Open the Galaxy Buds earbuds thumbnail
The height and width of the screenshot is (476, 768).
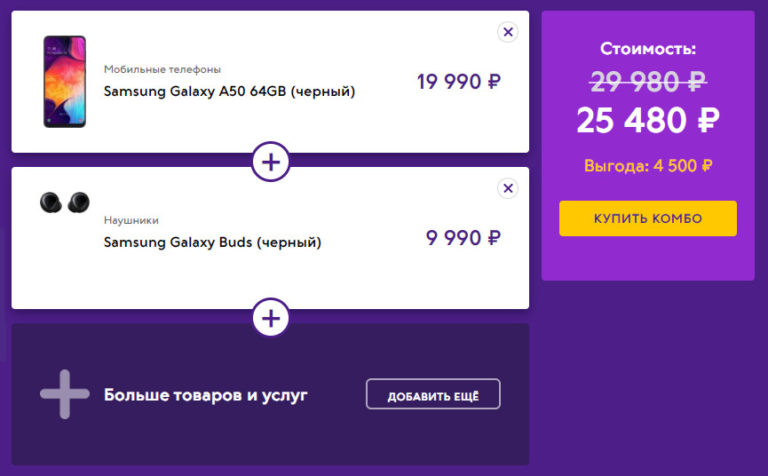64,202
